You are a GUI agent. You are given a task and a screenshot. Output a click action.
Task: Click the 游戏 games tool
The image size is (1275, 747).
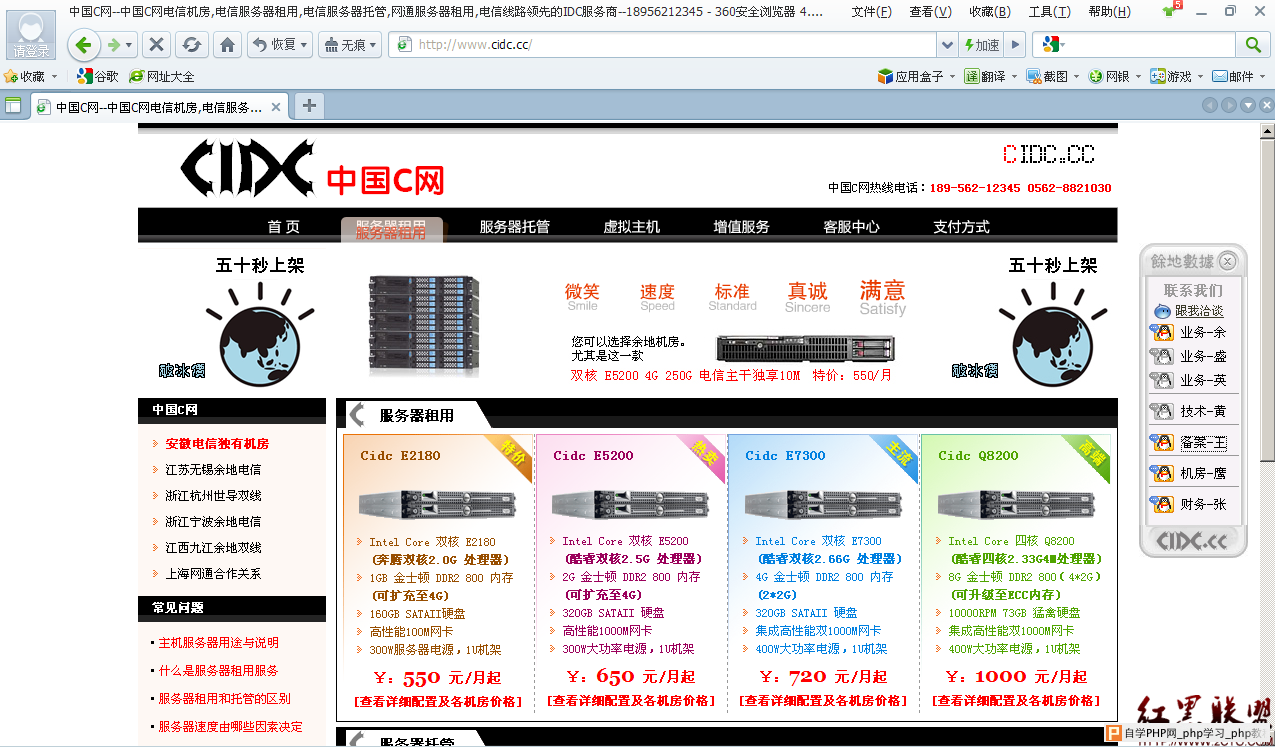1171,76
